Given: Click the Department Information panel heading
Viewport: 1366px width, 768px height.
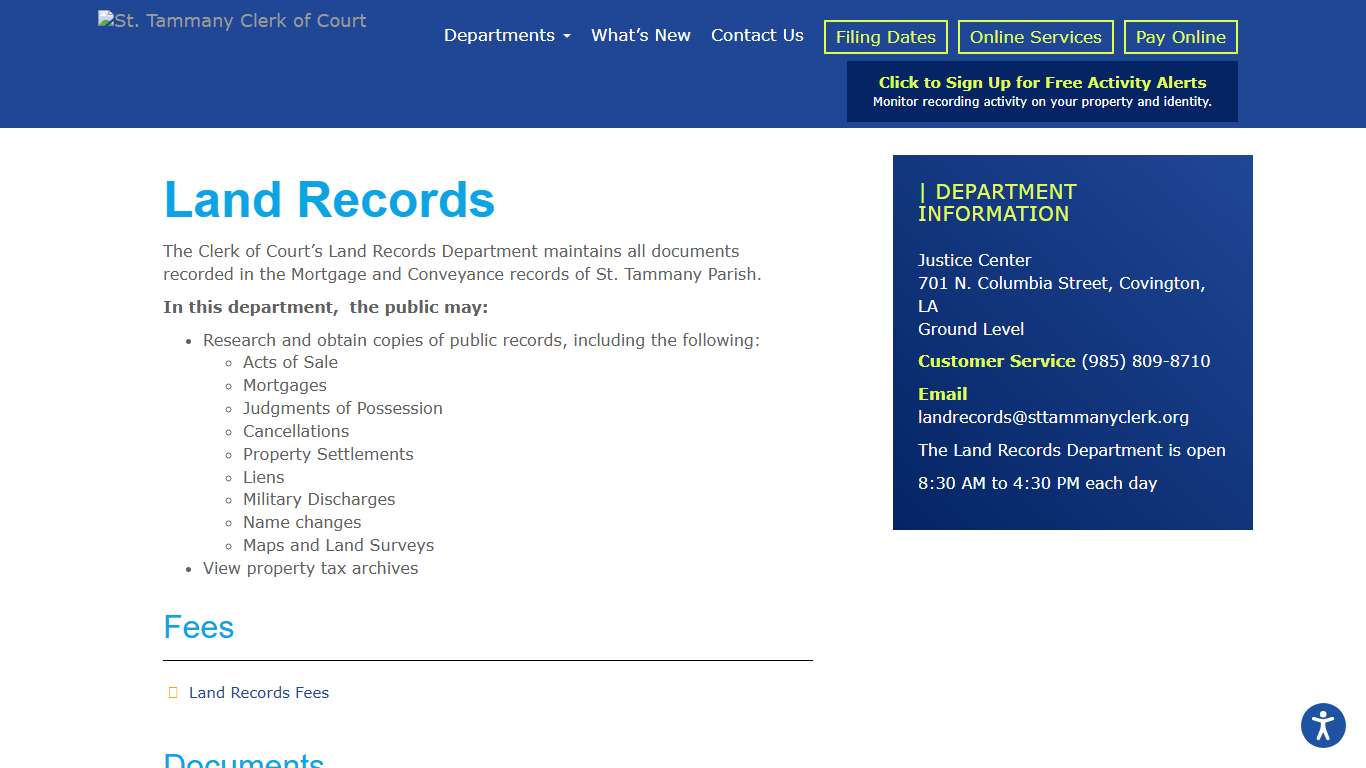Looking at the screenshot, I should click(x=997, y=202).
